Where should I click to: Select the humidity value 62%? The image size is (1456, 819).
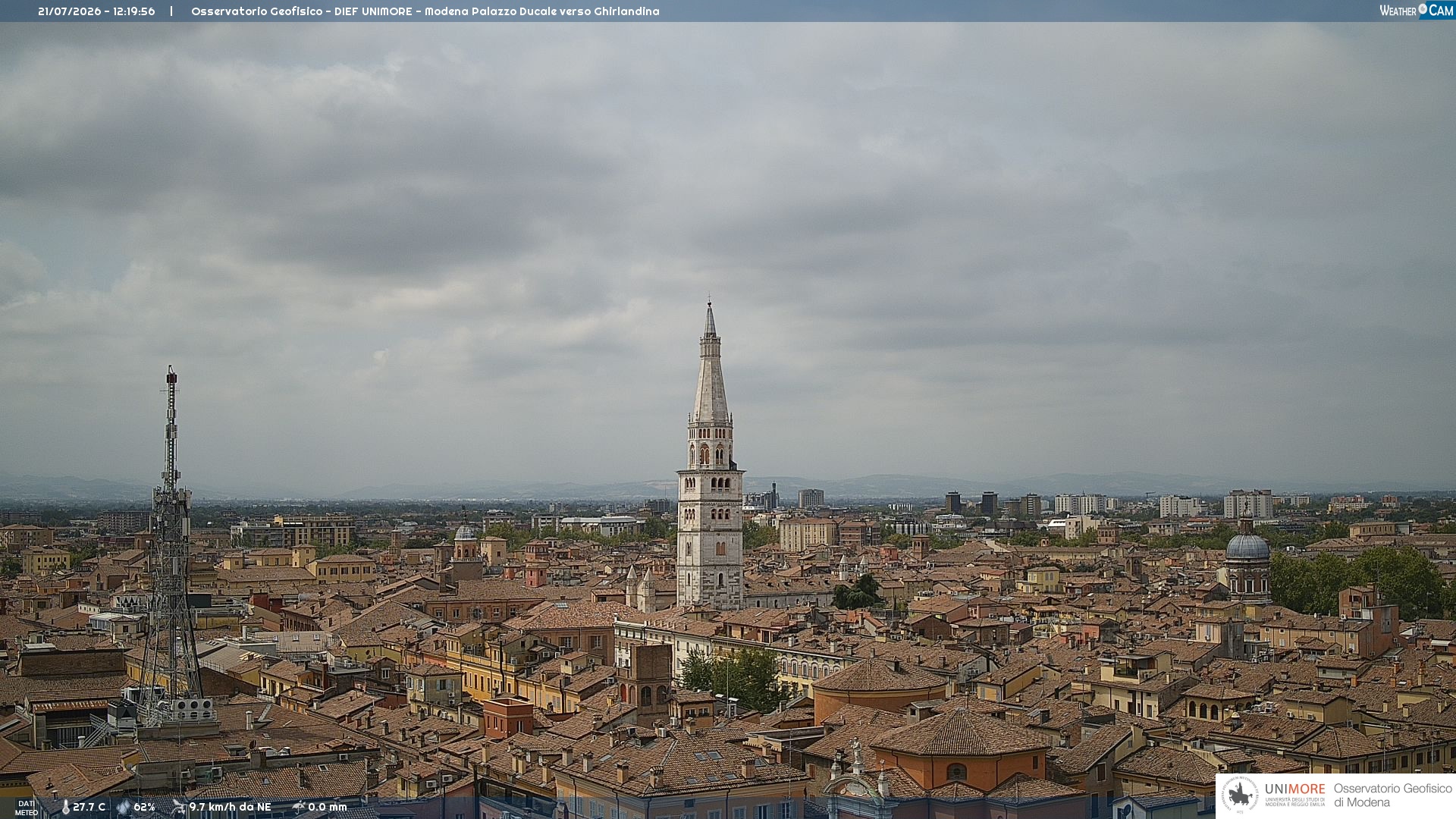(x=145, y=807)
